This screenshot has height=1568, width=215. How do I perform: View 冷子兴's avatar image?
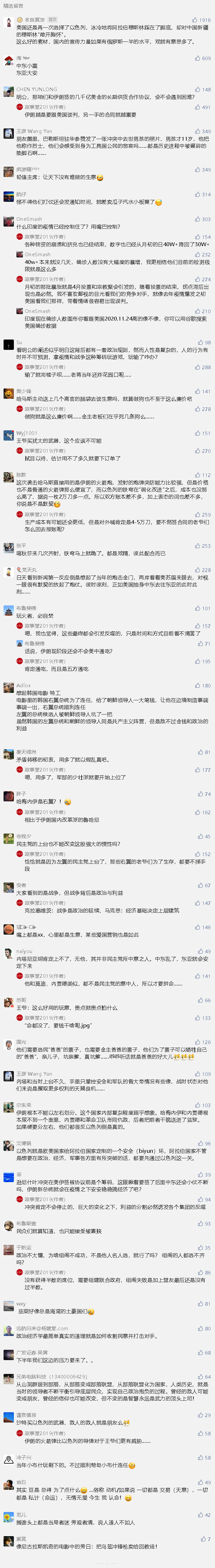point(8,1460)
